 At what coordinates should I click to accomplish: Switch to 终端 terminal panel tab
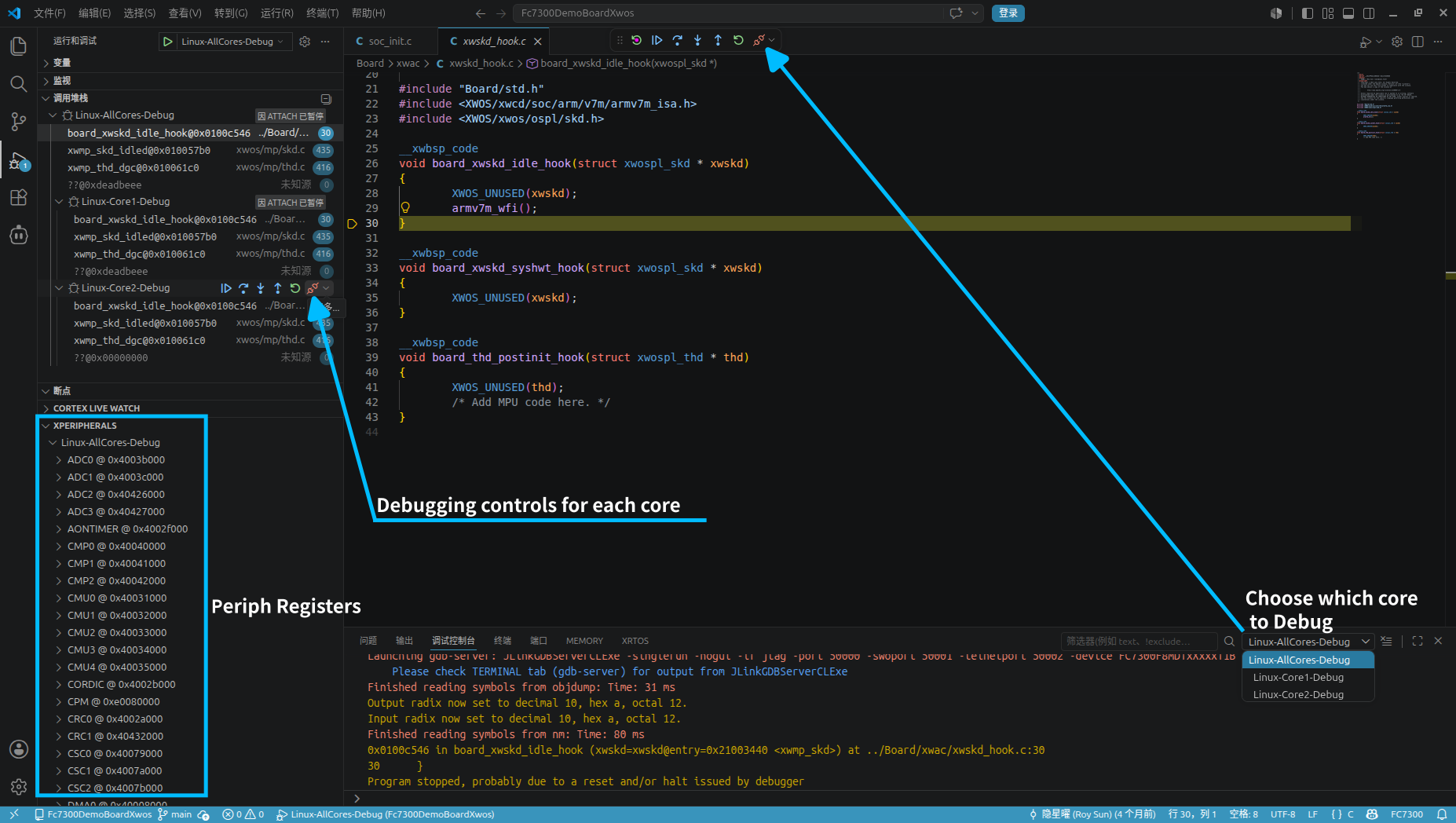(x=503, y=641)
